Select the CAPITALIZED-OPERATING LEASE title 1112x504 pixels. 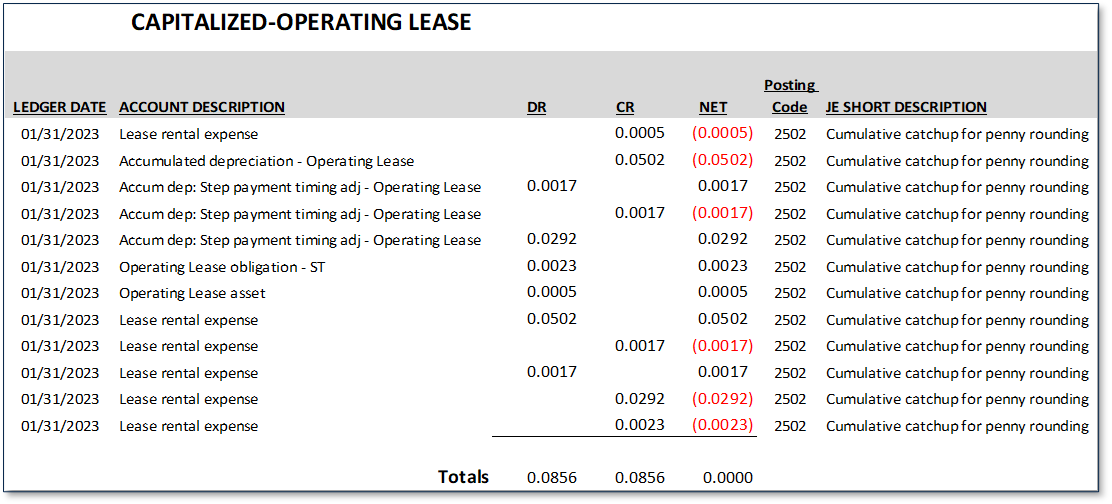pyautogui.click(x=301, y=23)
